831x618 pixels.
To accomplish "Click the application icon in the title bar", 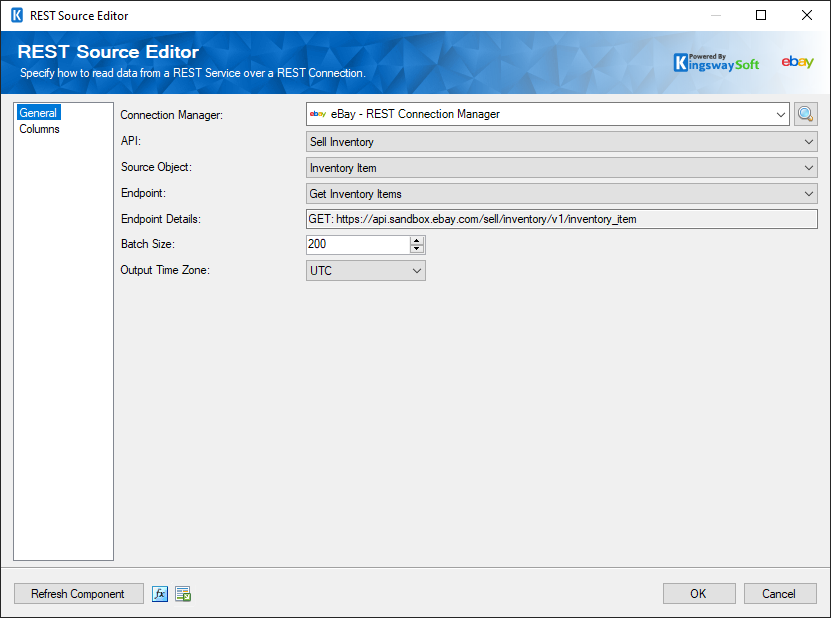I will (14, 15).
